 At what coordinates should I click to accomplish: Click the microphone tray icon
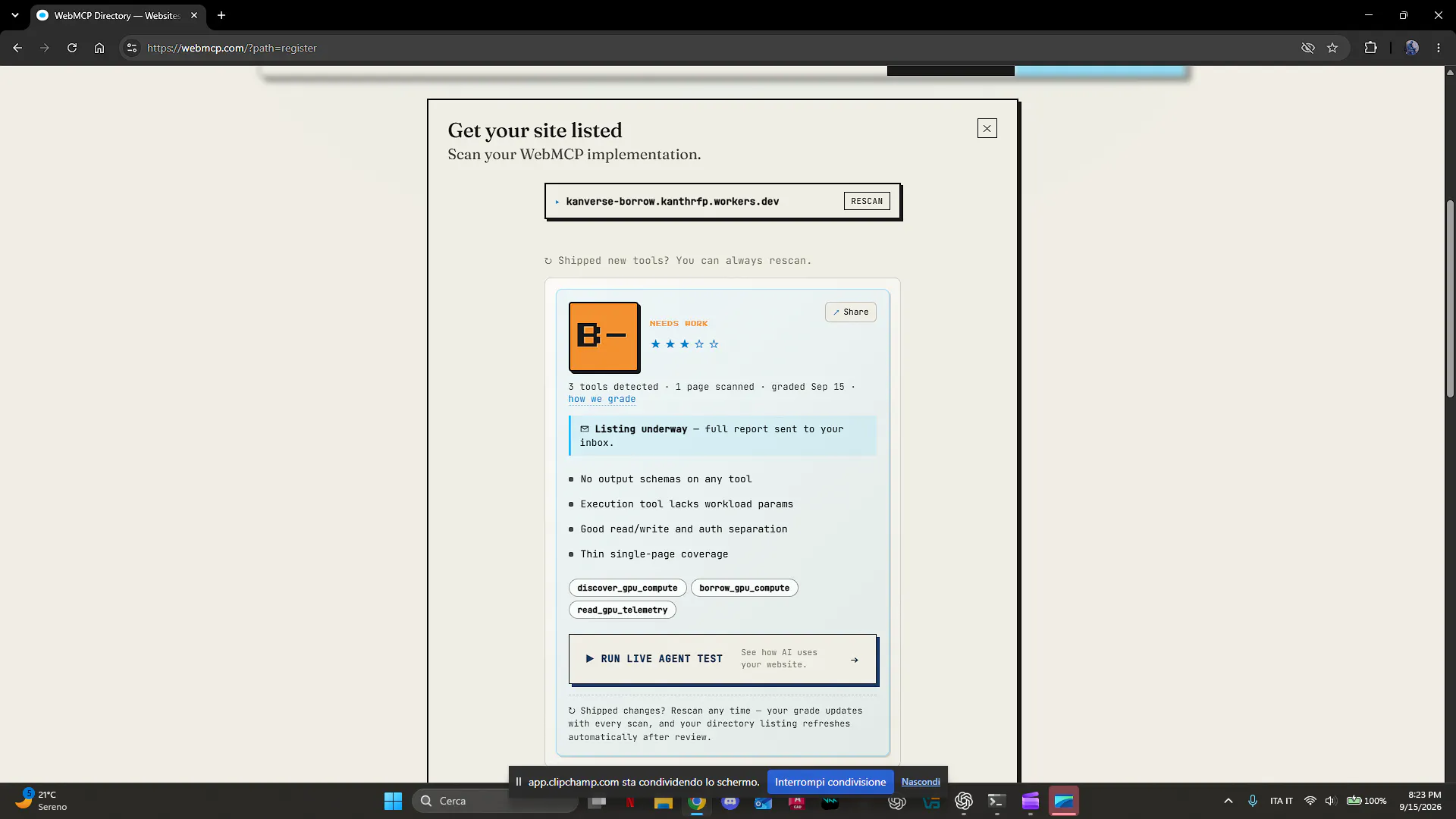pyautogui.click(x=1253, y=801)
